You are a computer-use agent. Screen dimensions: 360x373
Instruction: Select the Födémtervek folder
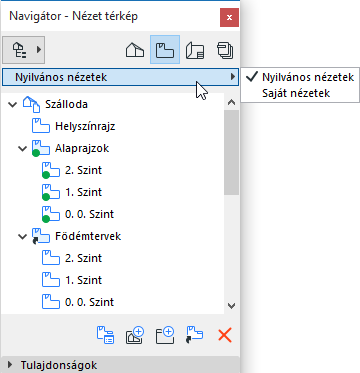(88, 236)
